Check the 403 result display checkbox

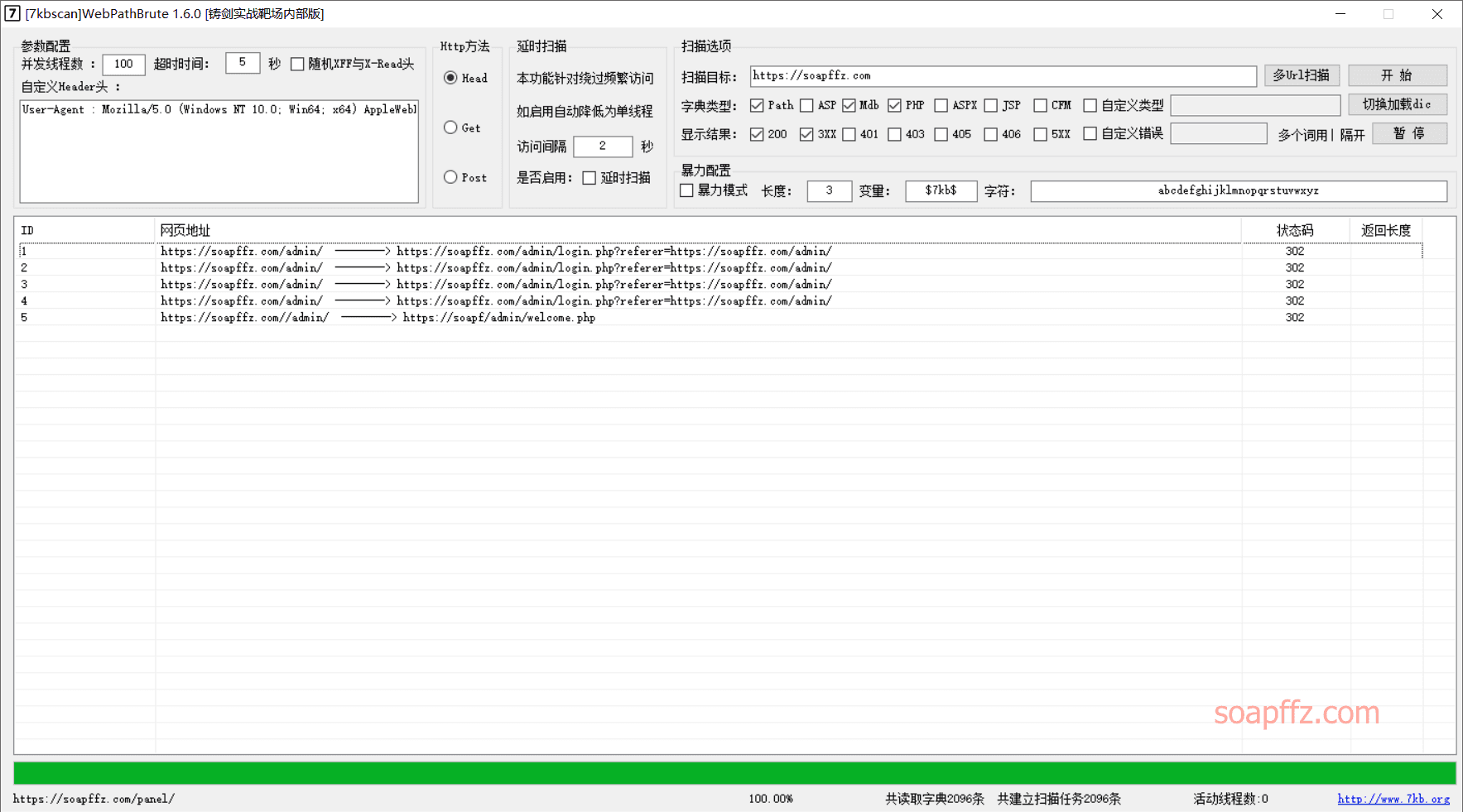click(x=894, y=134)
